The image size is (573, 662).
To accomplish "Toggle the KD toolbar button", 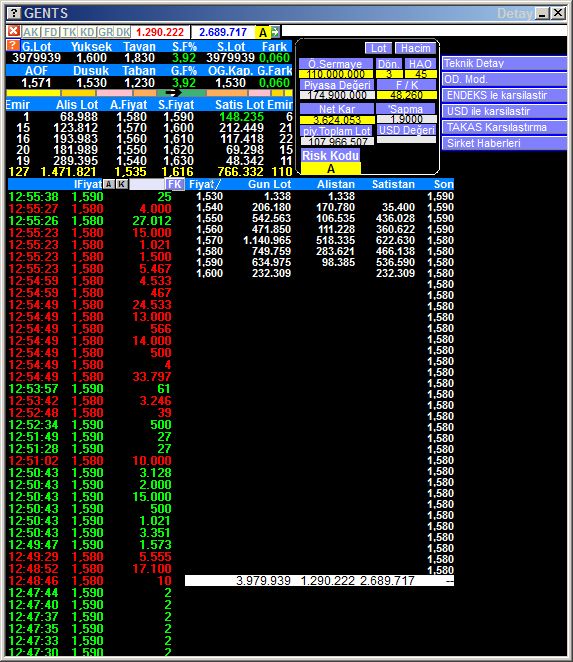I will tap(87, 32).
